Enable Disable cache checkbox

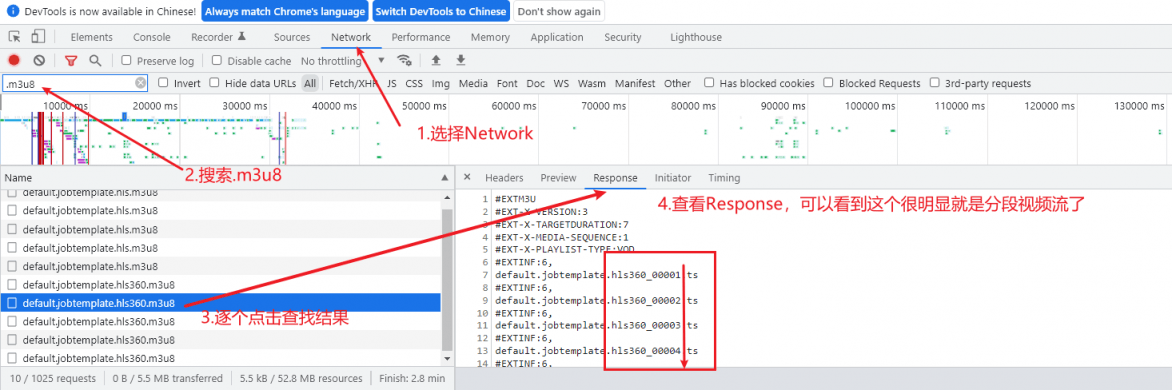(x=217, y=61)
